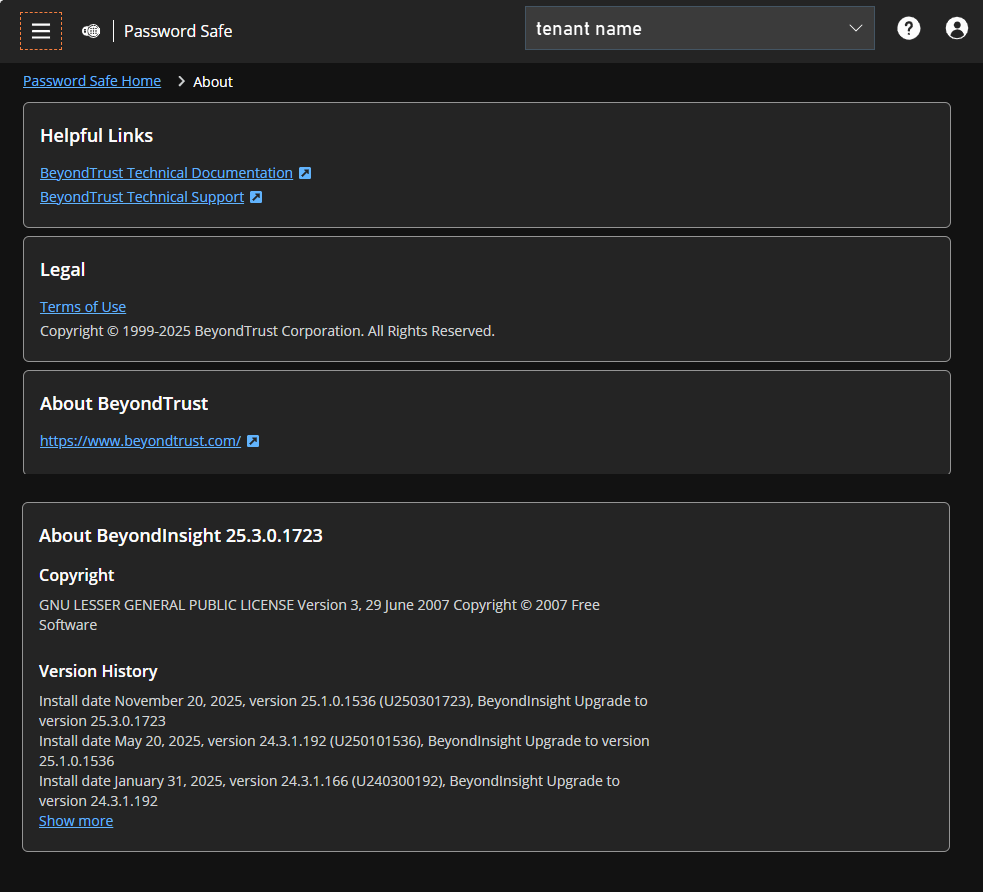This screenshot has height=892, width=983.
Task: Click the About breadcrumb item
Action: coord(213,81)
